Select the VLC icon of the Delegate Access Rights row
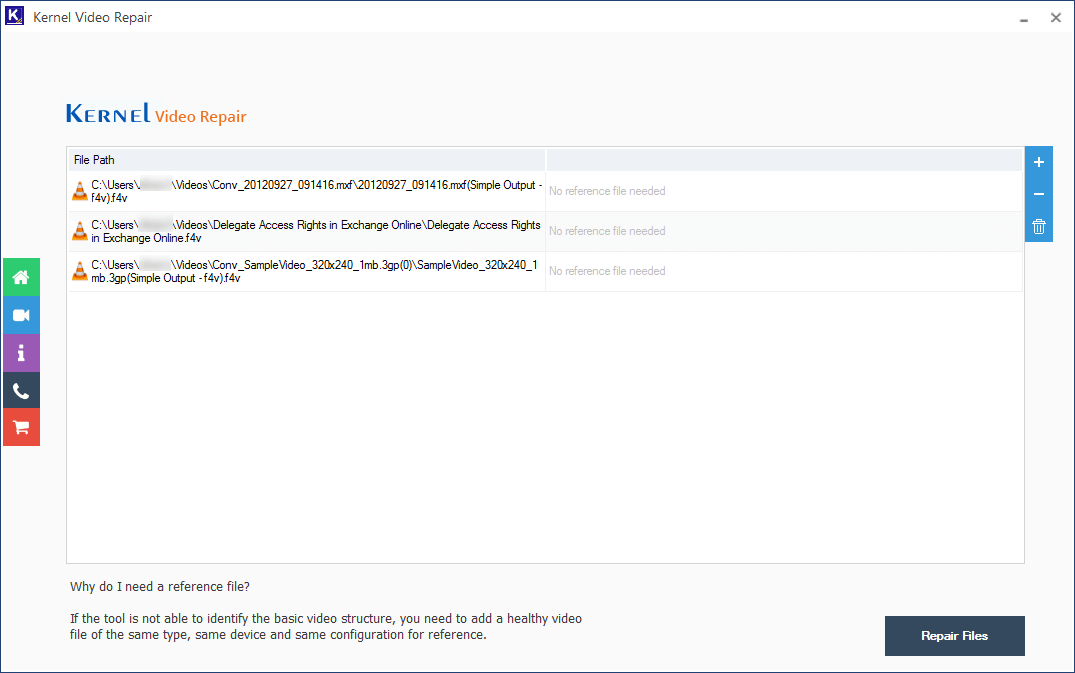Screen dimensions: 1075x673 80,231
